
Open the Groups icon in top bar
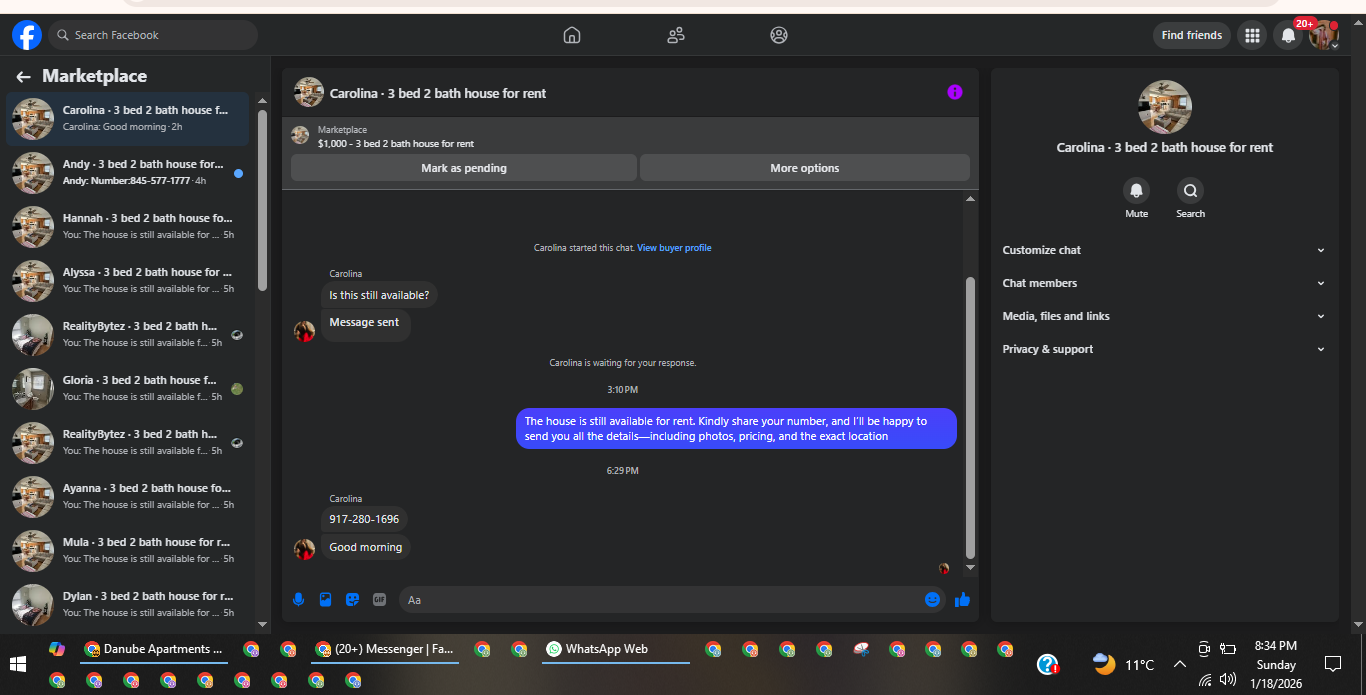(779, 35)
